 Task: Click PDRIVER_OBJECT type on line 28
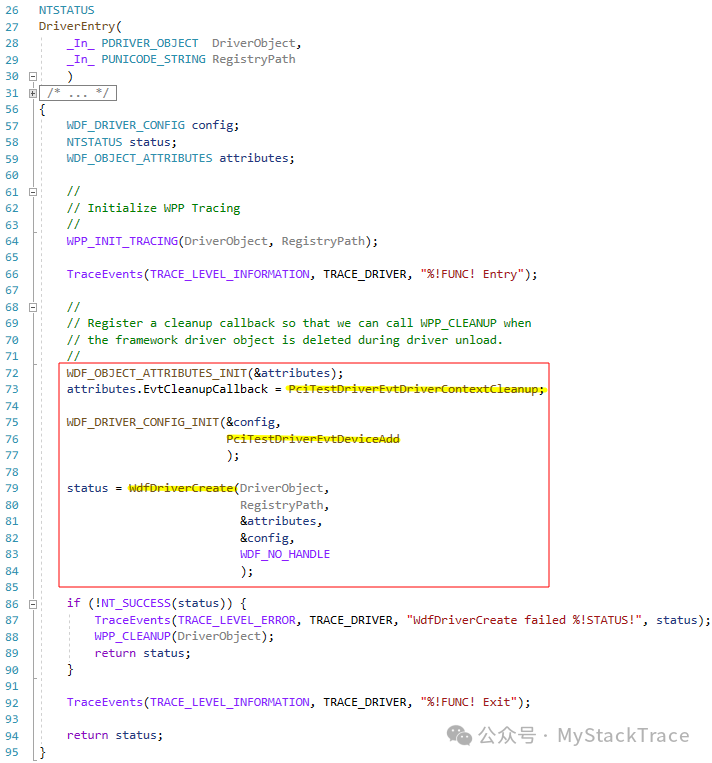[150, 43]
